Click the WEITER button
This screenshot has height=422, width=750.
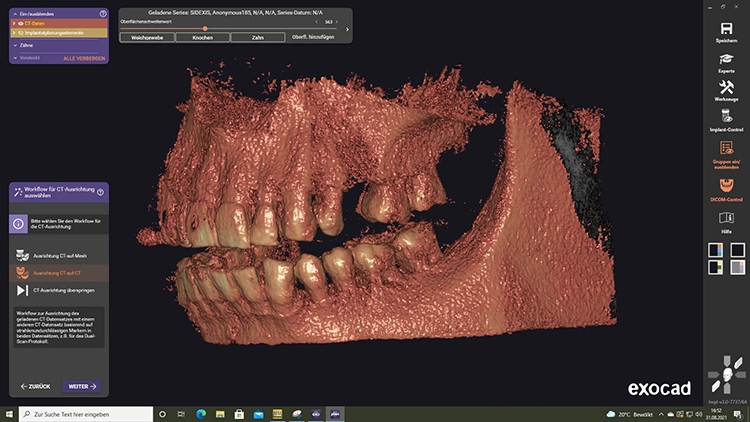pyautogui.click(x=82, y=387)
